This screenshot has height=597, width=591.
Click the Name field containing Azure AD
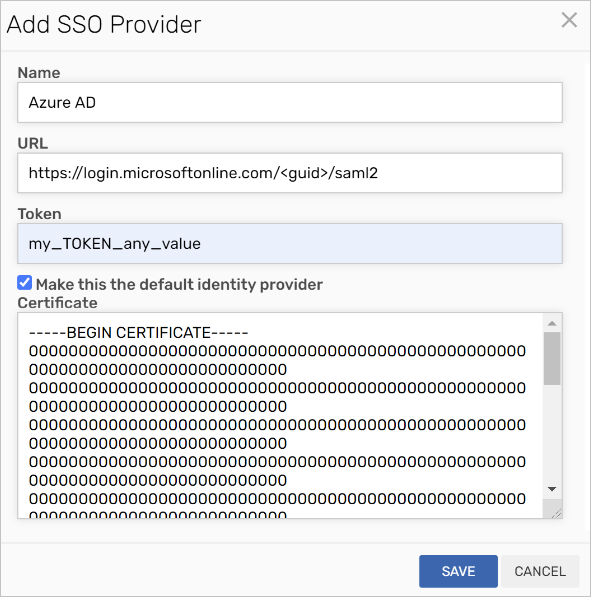tap(290, 102)
